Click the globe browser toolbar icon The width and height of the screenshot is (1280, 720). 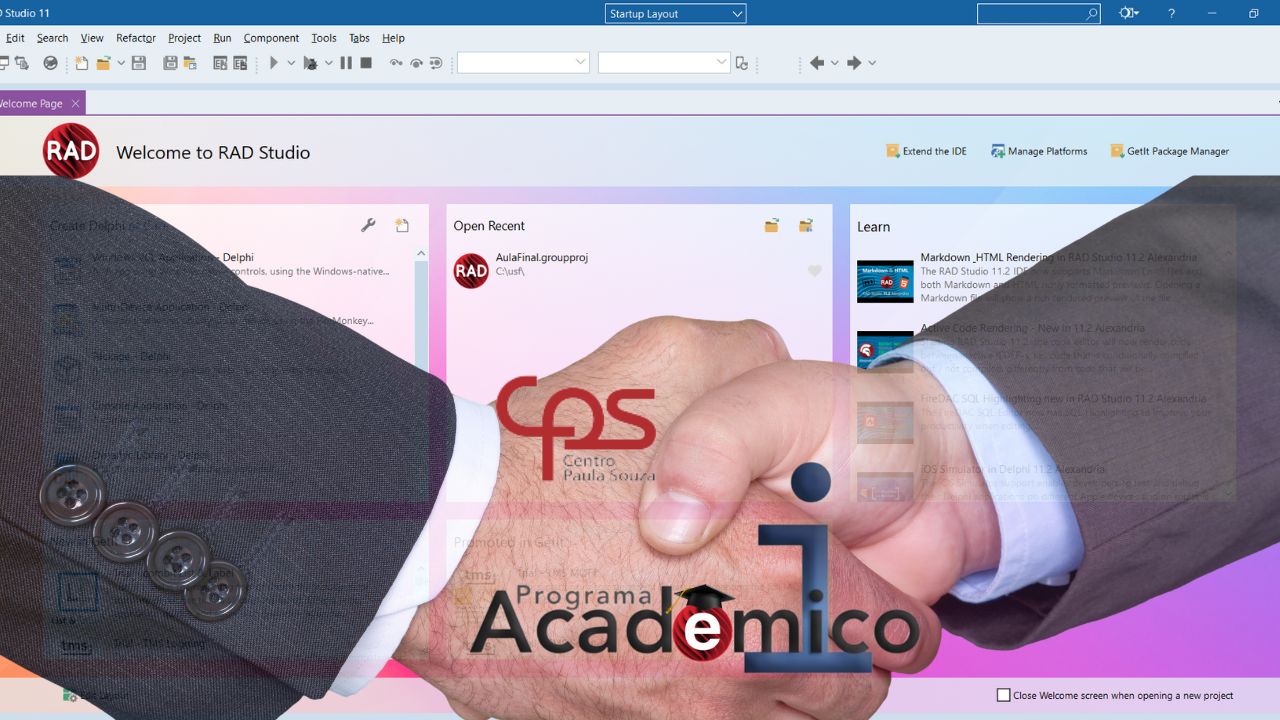pos(50,63)
